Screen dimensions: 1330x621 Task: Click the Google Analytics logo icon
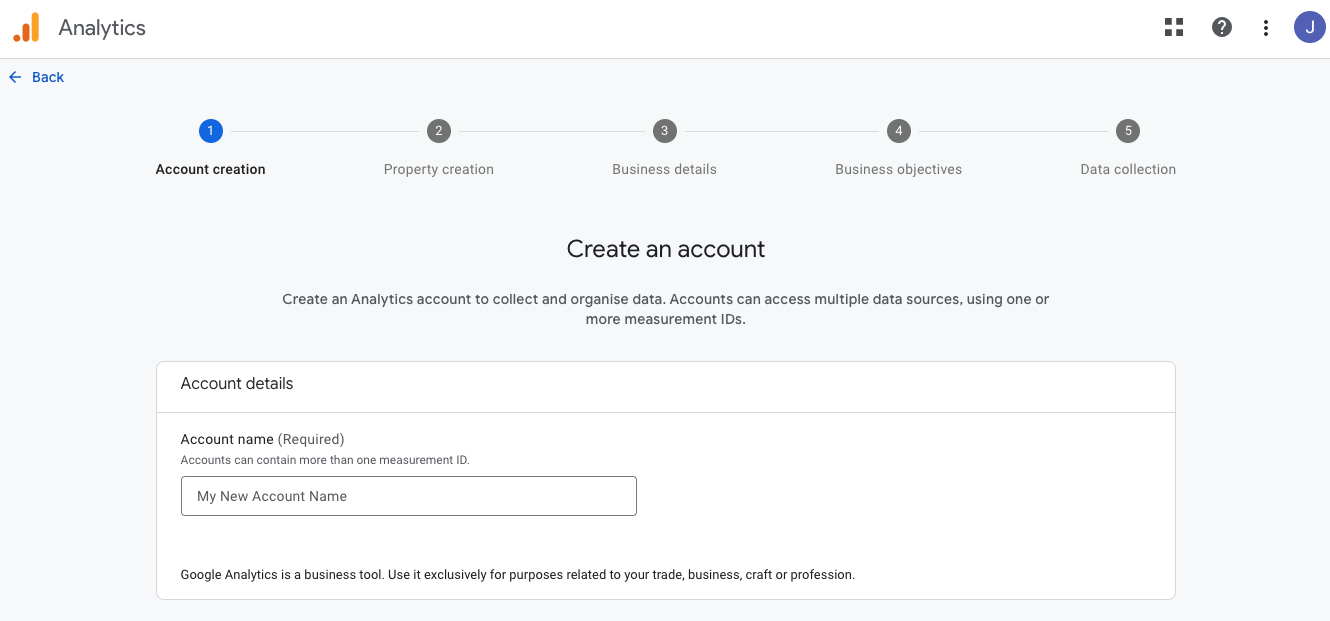click(x=27, y=28)
